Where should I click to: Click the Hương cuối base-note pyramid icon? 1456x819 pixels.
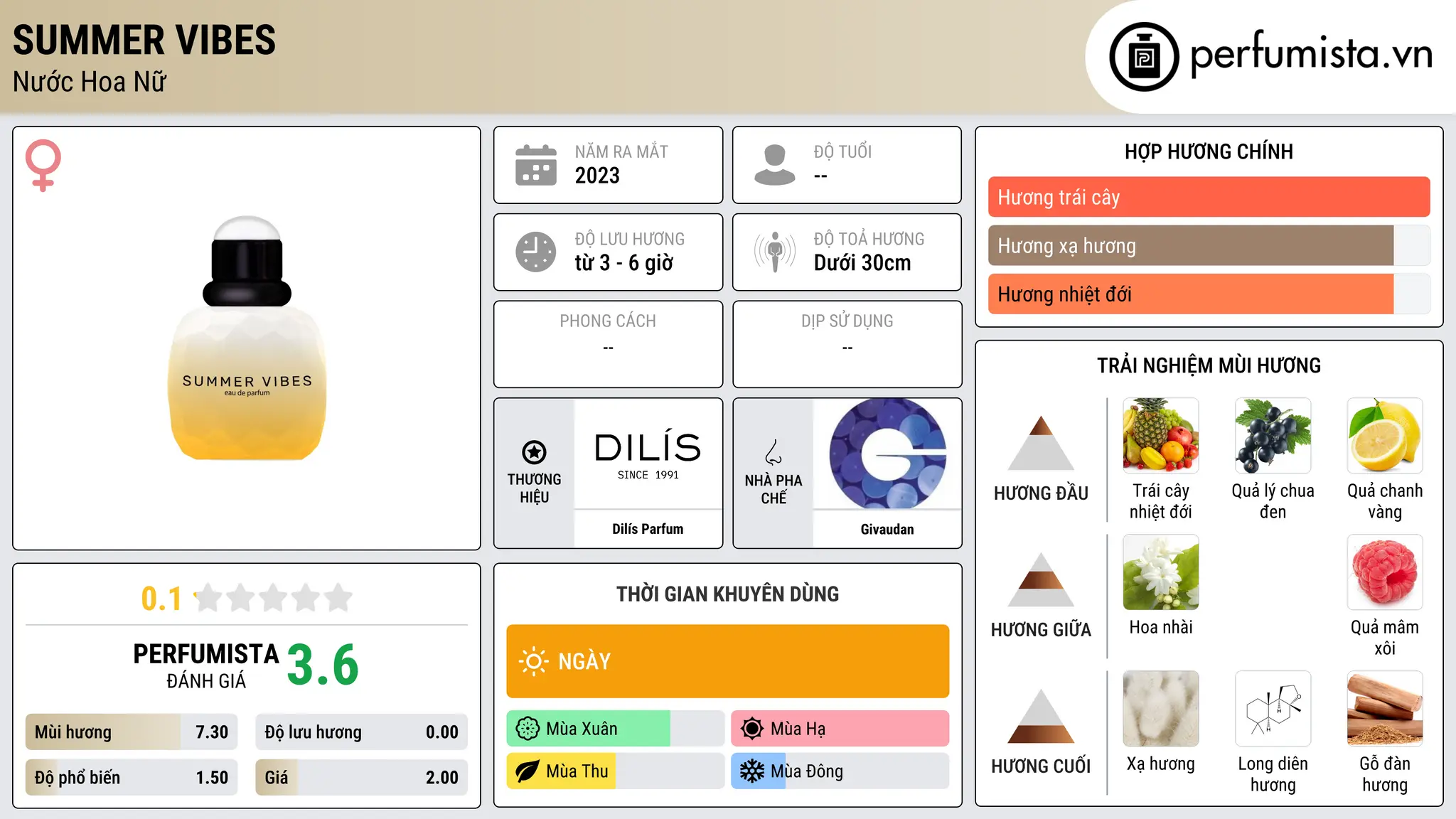pos(1041,716)
